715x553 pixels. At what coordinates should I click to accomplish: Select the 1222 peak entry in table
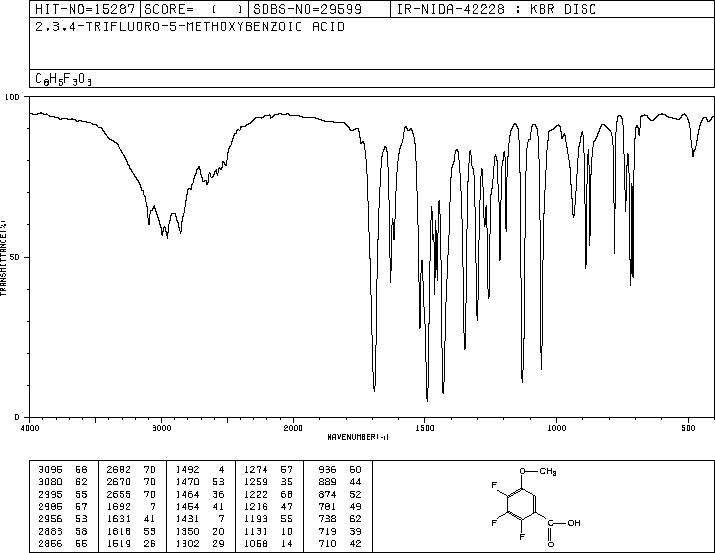click(268, 494)
